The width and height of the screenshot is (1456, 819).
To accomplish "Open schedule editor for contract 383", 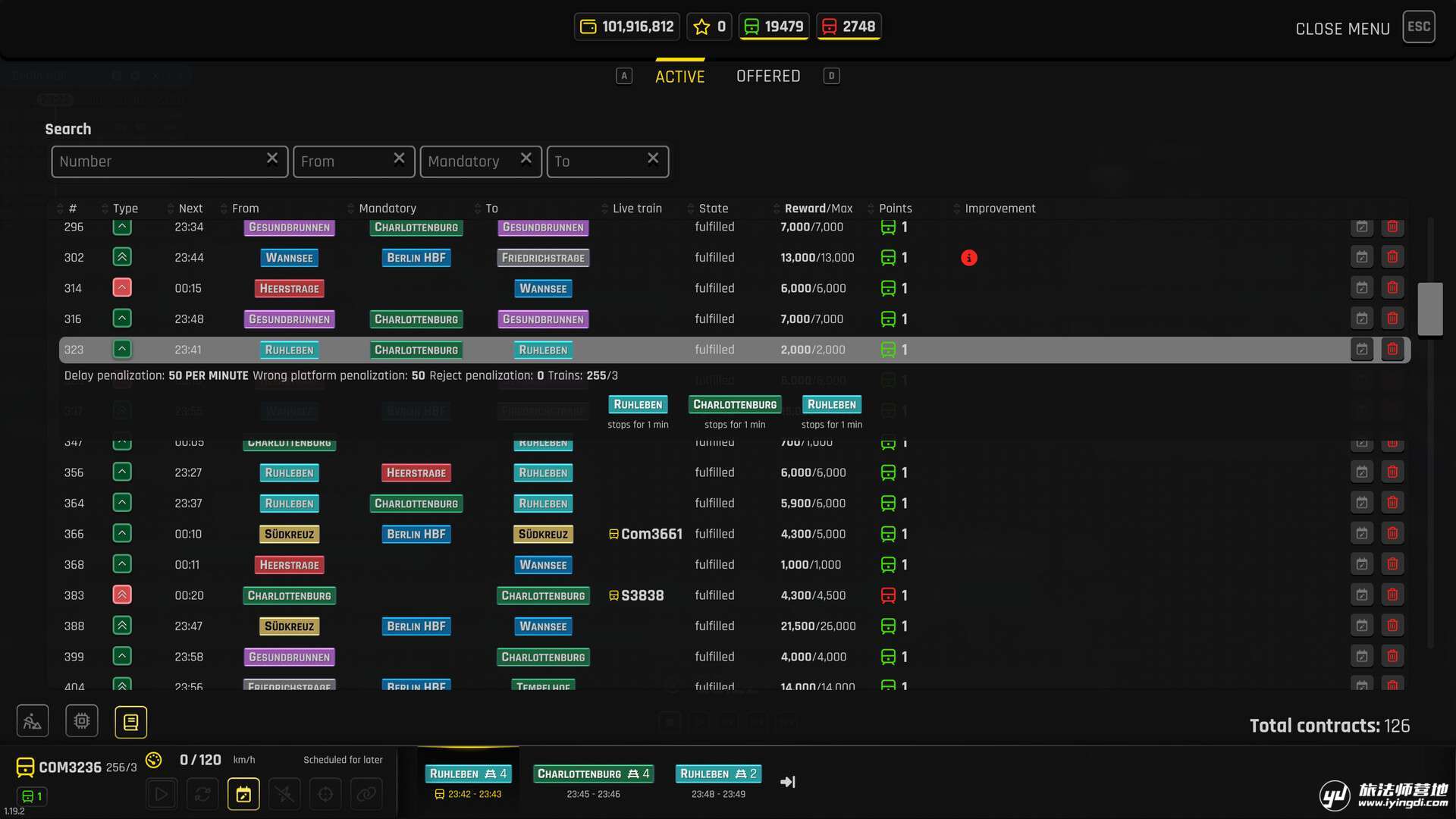I will (x=1362, y=595).
